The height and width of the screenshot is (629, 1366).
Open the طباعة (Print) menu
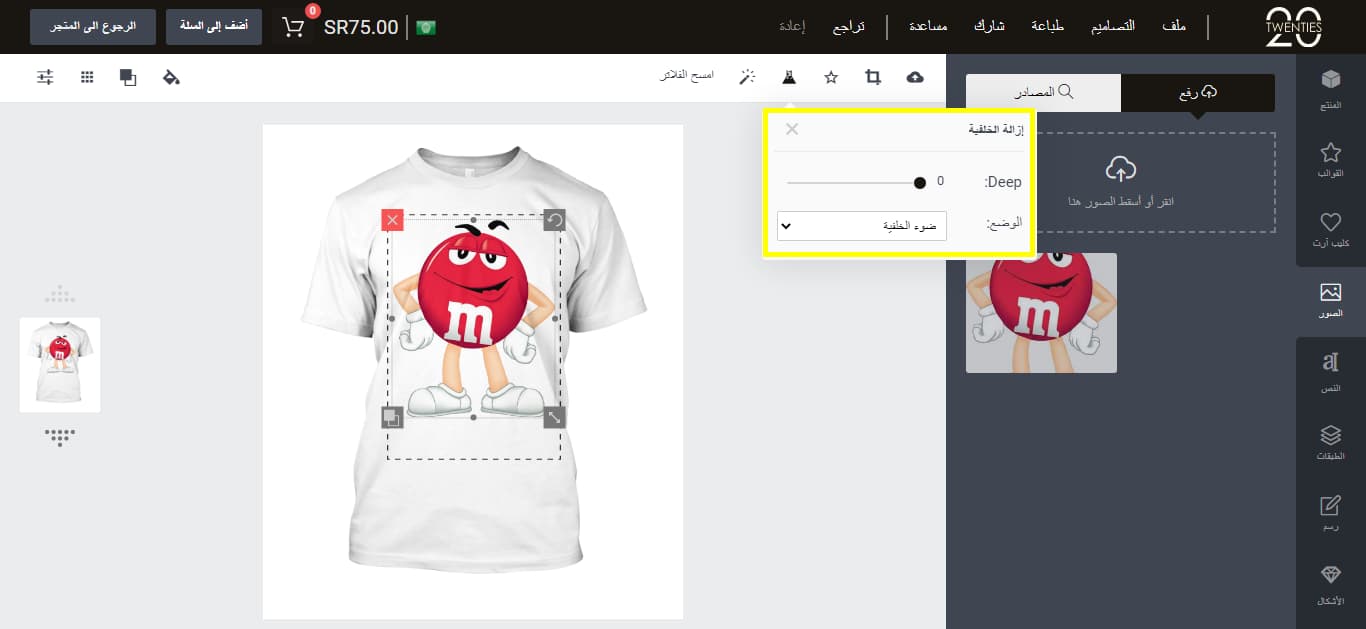coord(1047,26)
